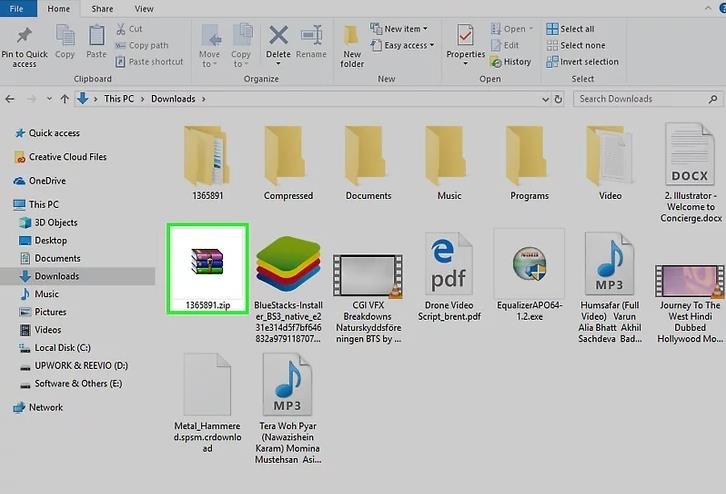
Task: Select the Documents folder in file list
Action: (369, 163)
